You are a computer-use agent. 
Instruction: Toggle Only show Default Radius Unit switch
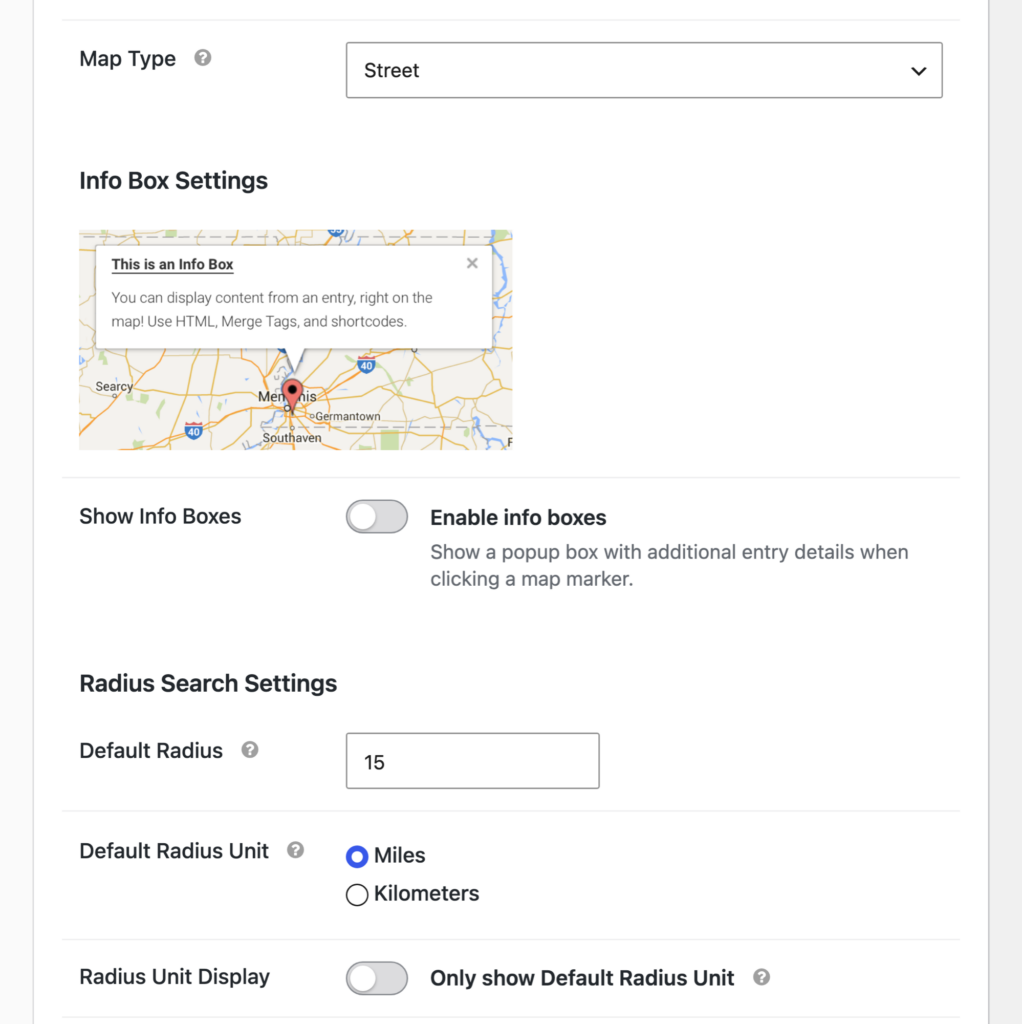pos(377,978)
